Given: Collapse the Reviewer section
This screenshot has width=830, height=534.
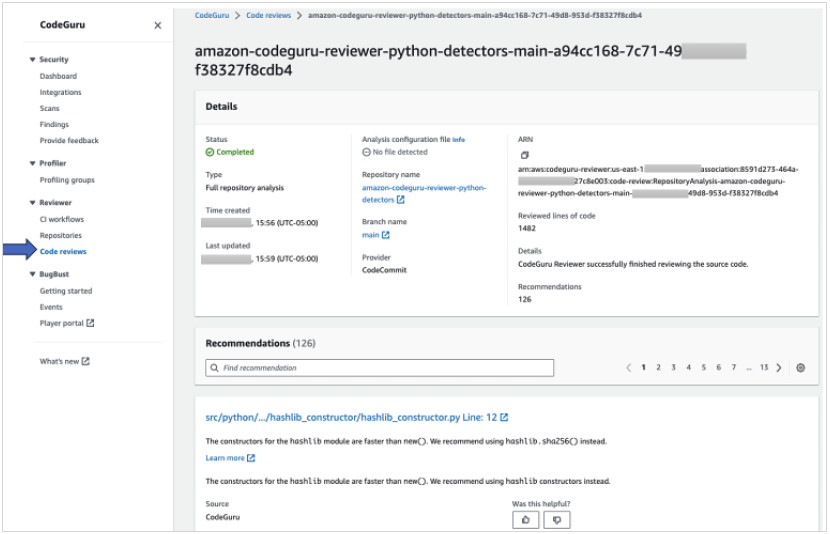Looking at the screenshot, I should 32,203.
